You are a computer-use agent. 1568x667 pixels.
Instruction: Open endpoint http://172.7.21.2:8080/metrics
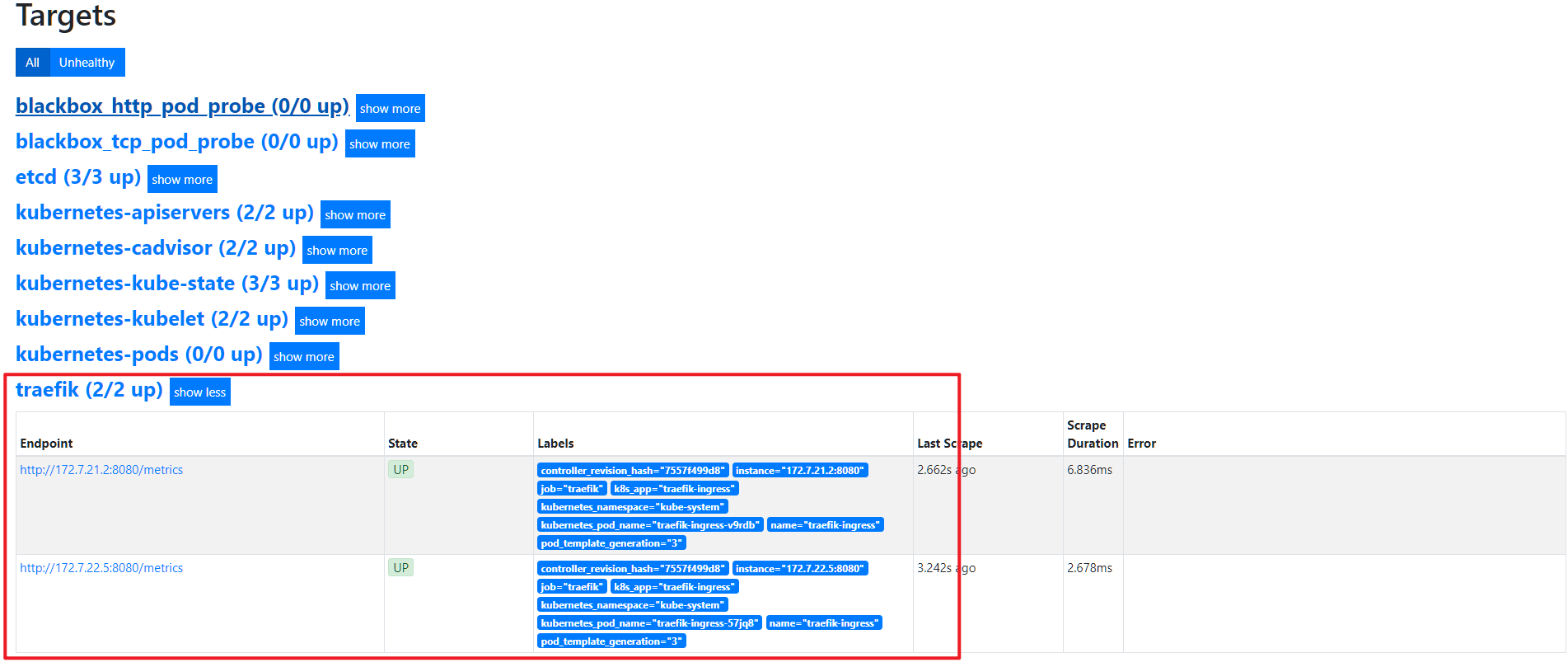(x=101, y=470)
